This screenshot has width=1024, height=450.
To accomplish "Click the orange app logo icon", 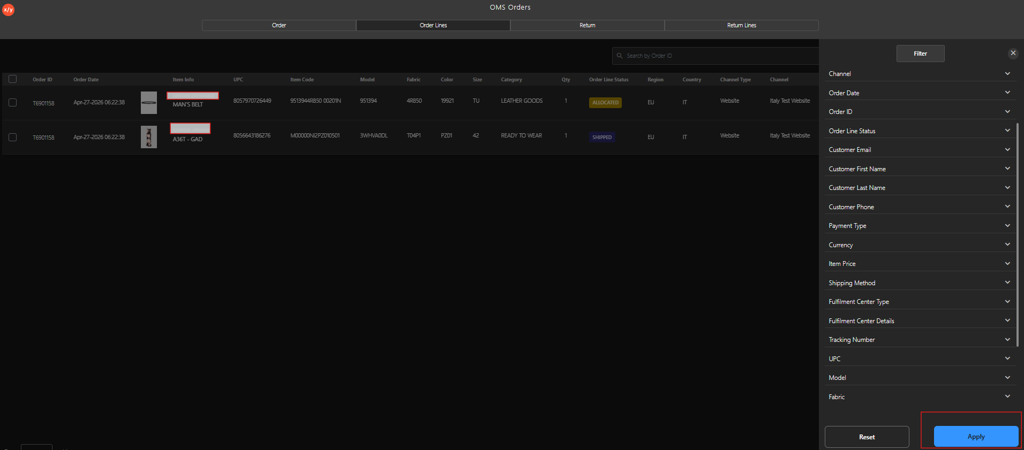I will click(8, 10).
